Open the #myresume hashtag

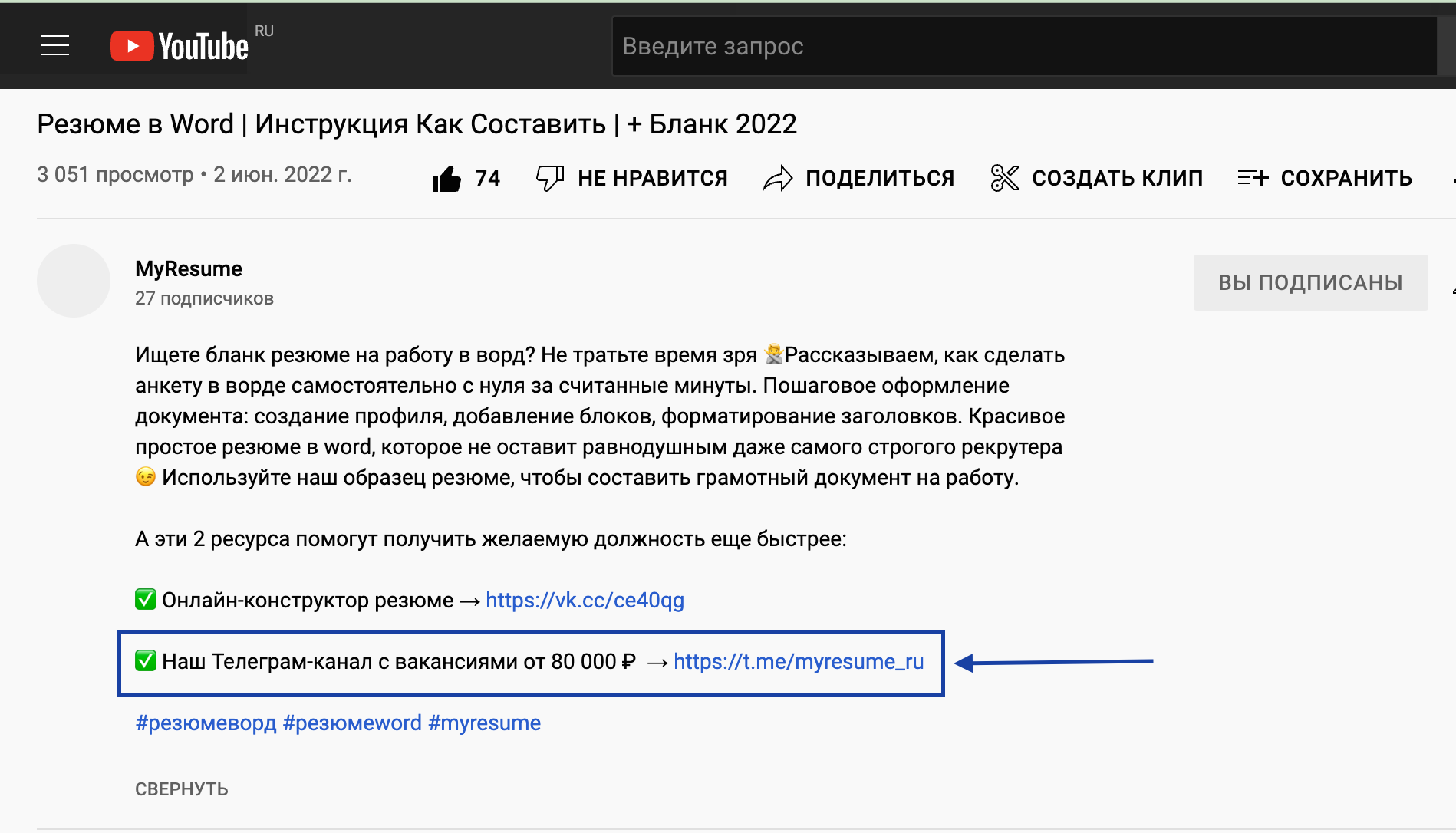pos(484,723)
